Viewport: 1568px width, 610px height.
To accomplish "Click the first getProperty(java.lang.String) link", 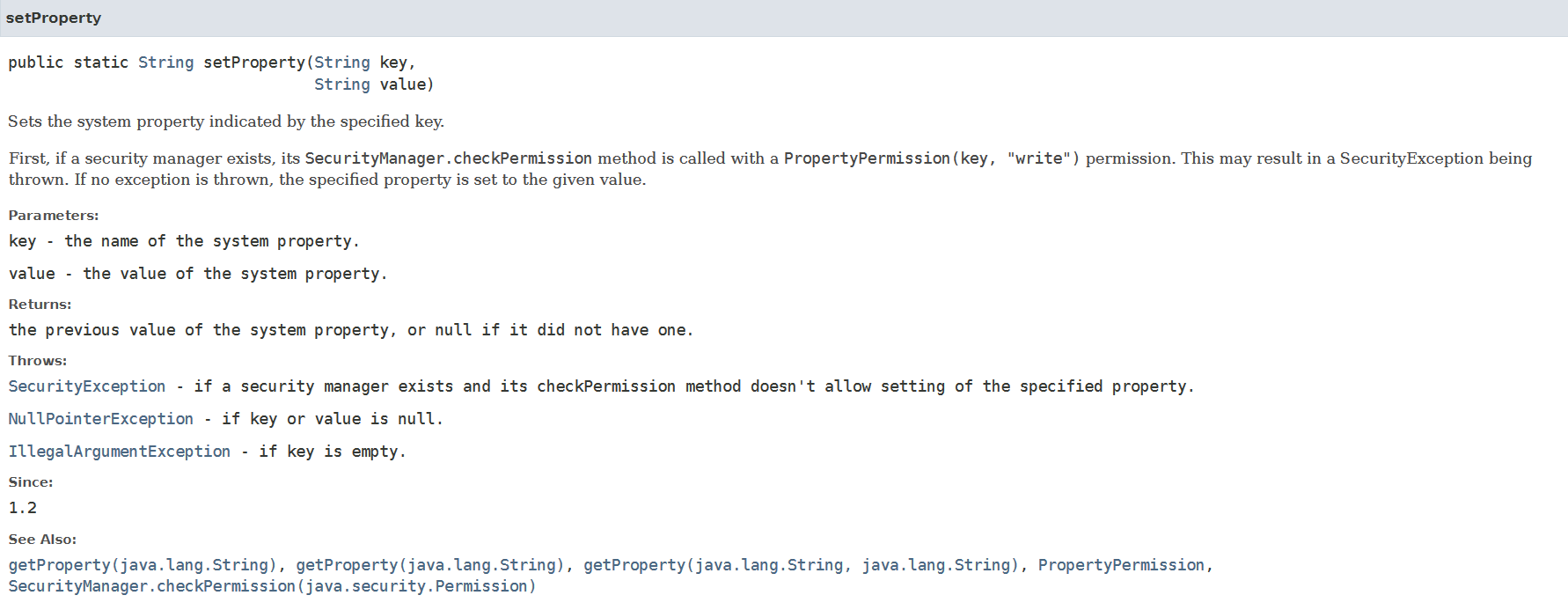I will click(143, 565).
